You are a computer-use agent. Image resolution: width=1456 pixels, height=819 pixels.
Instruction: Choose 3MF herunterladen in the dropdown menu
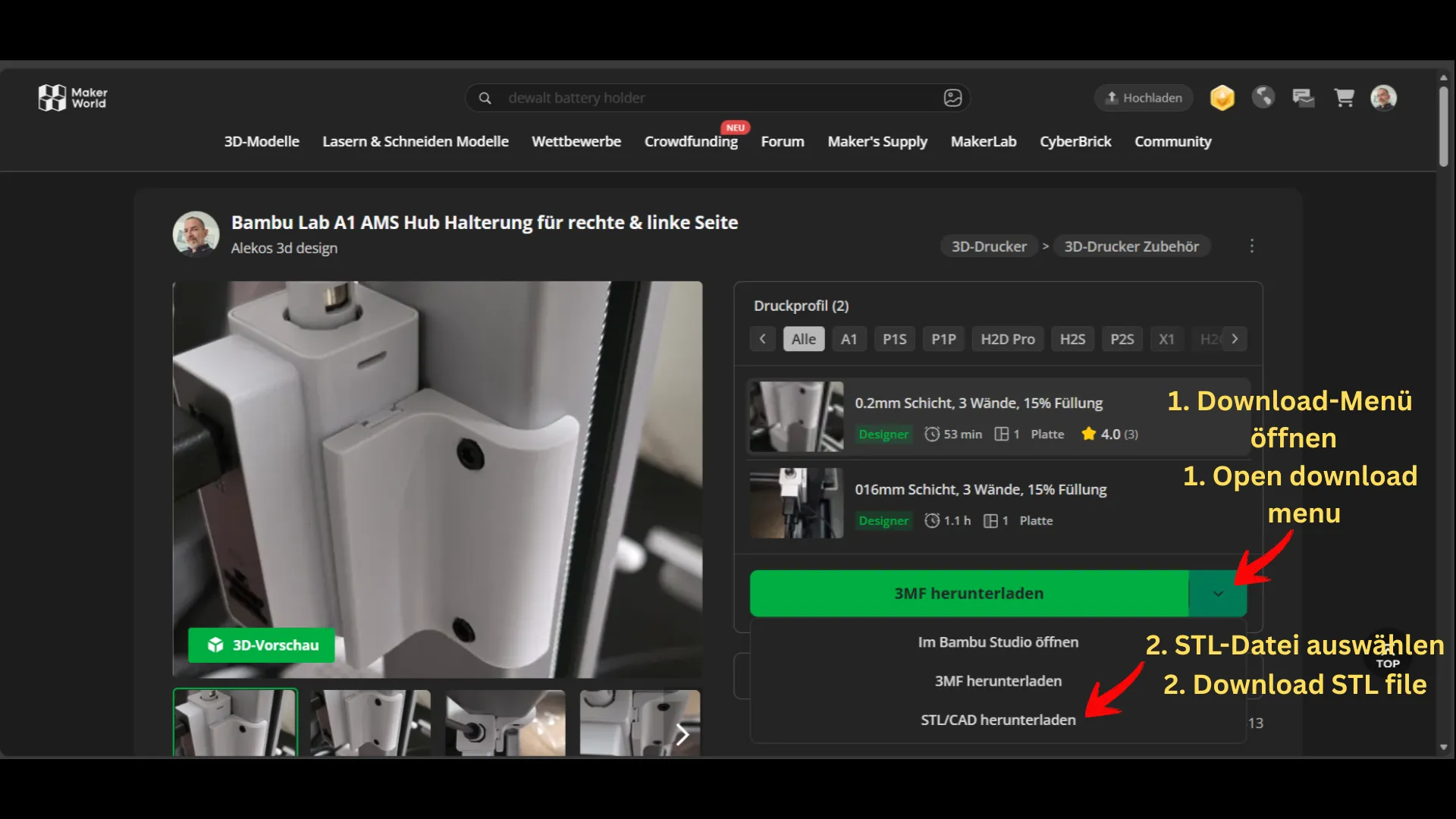pos(998,681)
